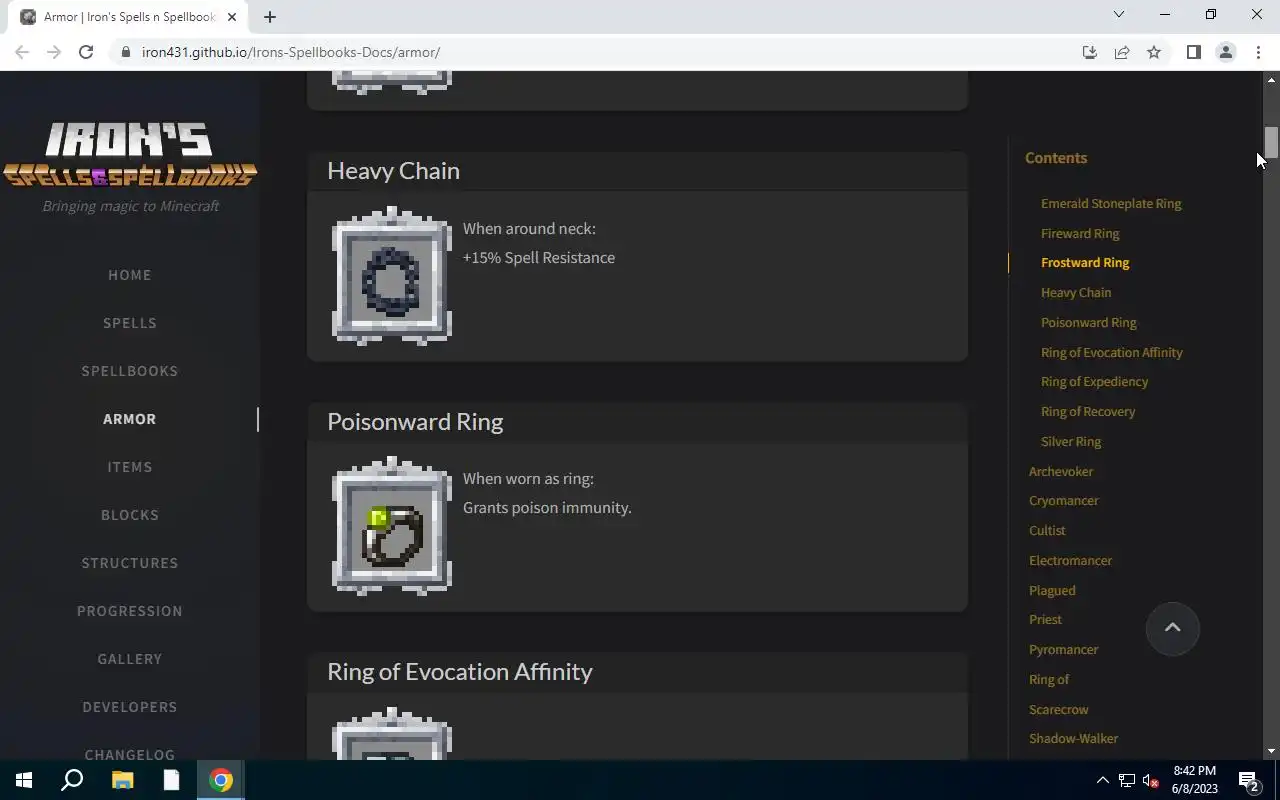Click the install page icon in the address bar
The width and height of the screenshot is (1280, 800).
coord(1090,52)
